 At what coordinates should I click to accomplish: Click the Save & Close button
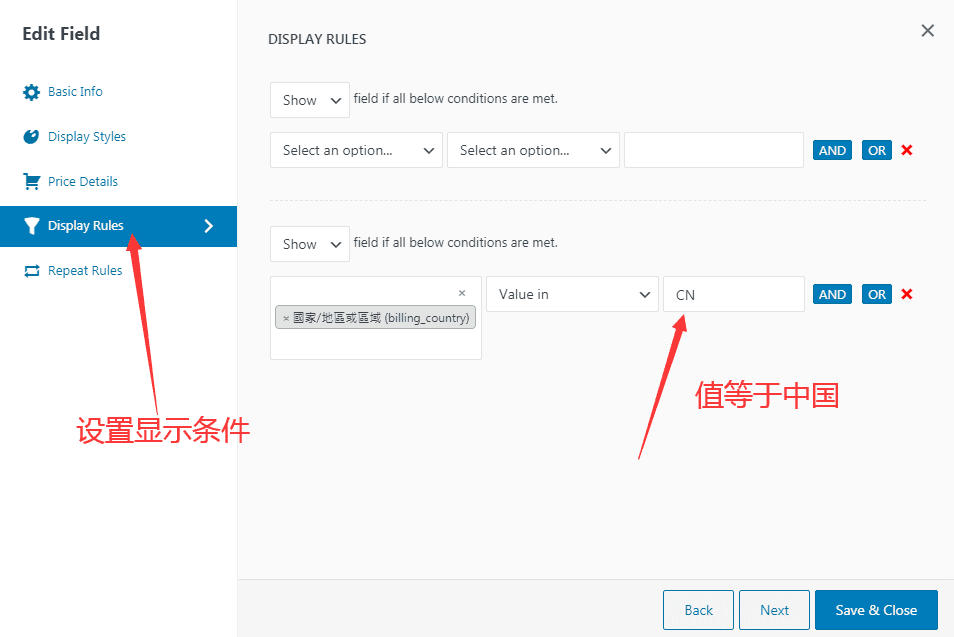[876, 609]
